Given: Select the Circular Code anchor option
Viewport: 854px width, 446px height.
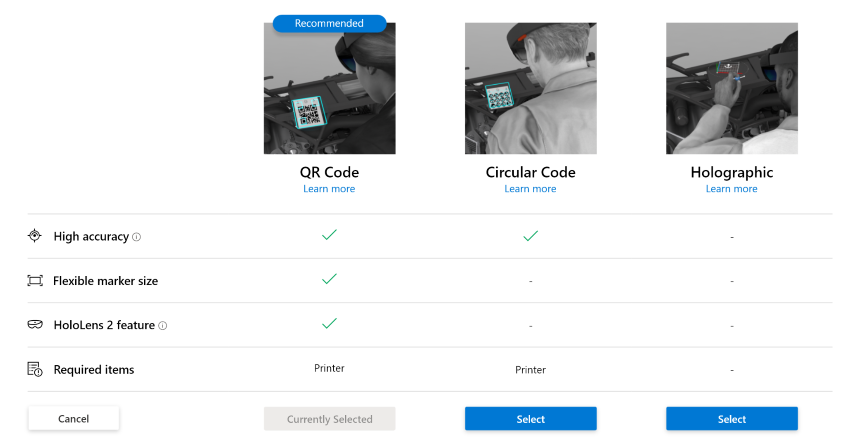Looking at the screenshot, I should (530, 419).
